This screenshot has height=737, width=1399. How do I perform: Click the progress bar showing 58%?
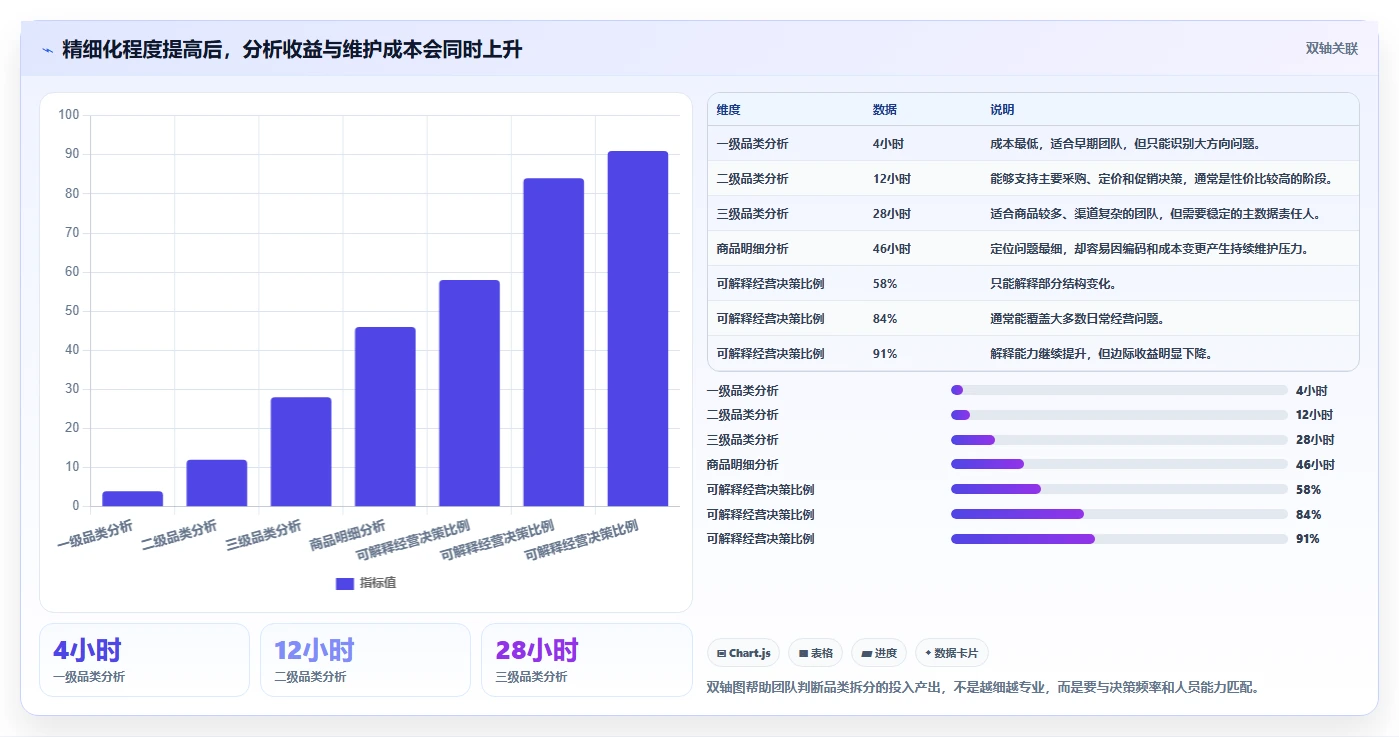click(x=1119, y=489)
